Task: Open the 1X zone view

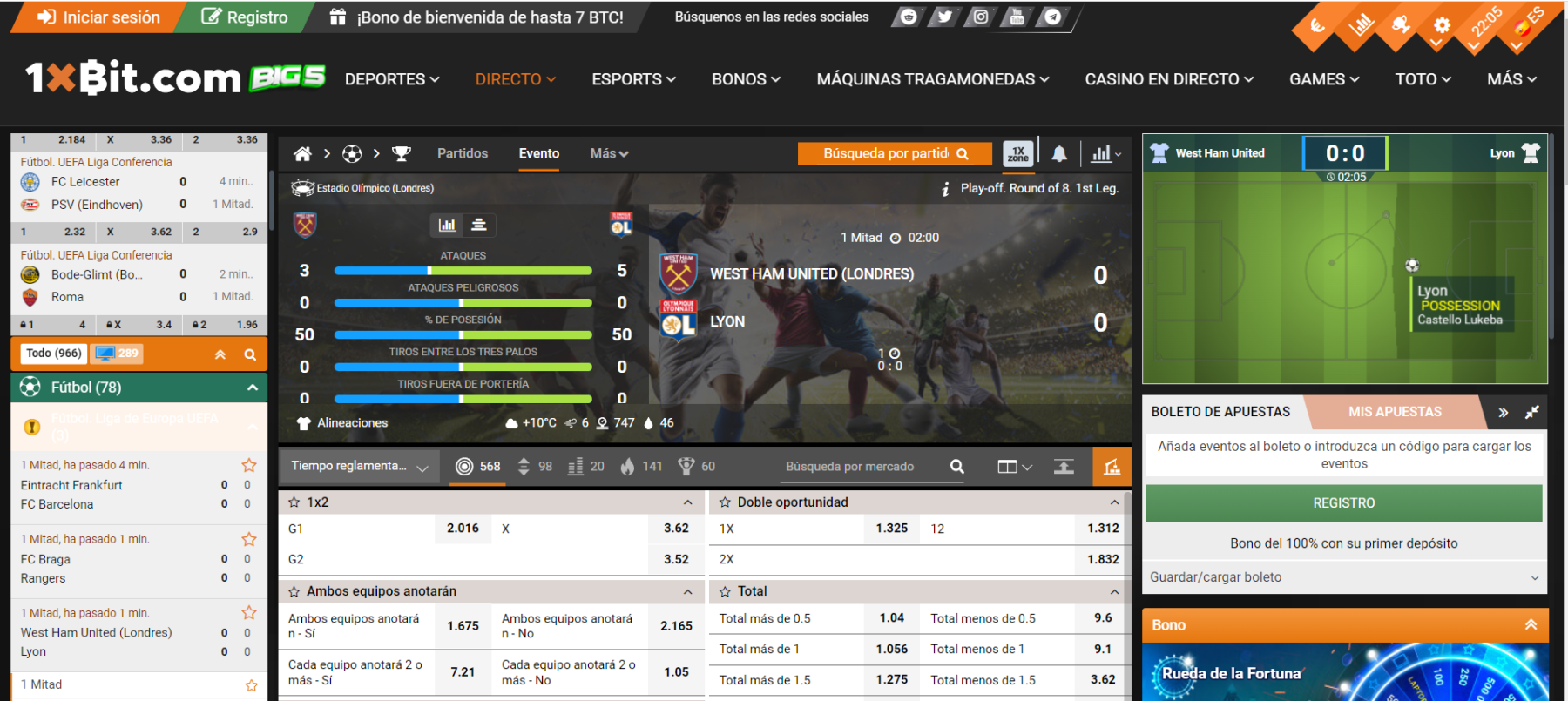Action: point(1018,154)
